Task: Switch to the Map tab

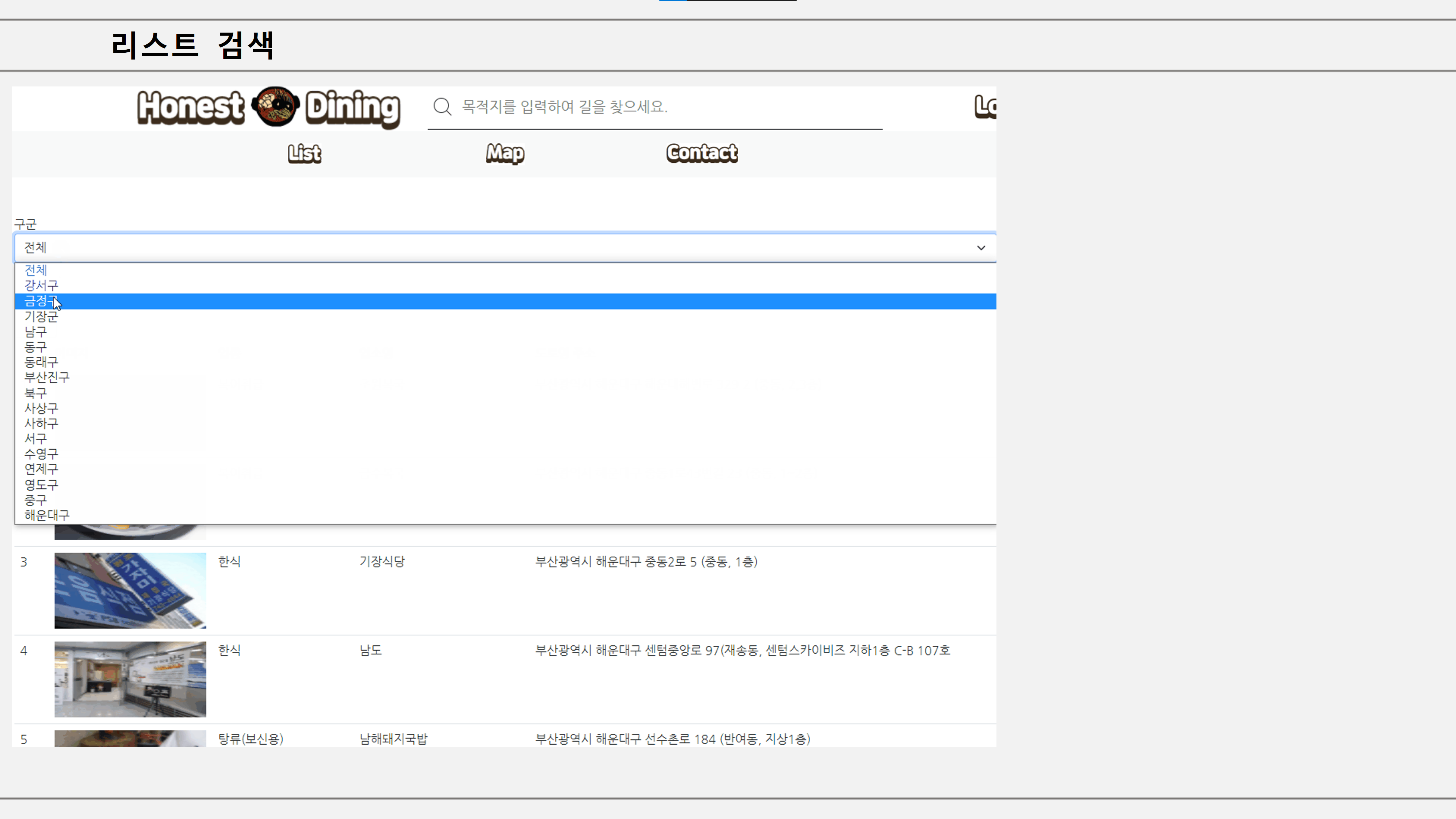Action: pos(504,154)
